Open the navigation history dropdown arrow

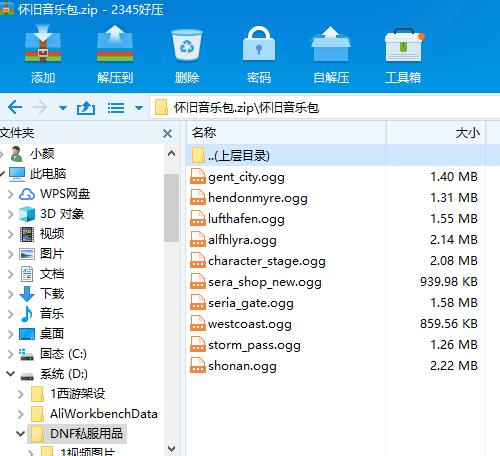[63, 108]
